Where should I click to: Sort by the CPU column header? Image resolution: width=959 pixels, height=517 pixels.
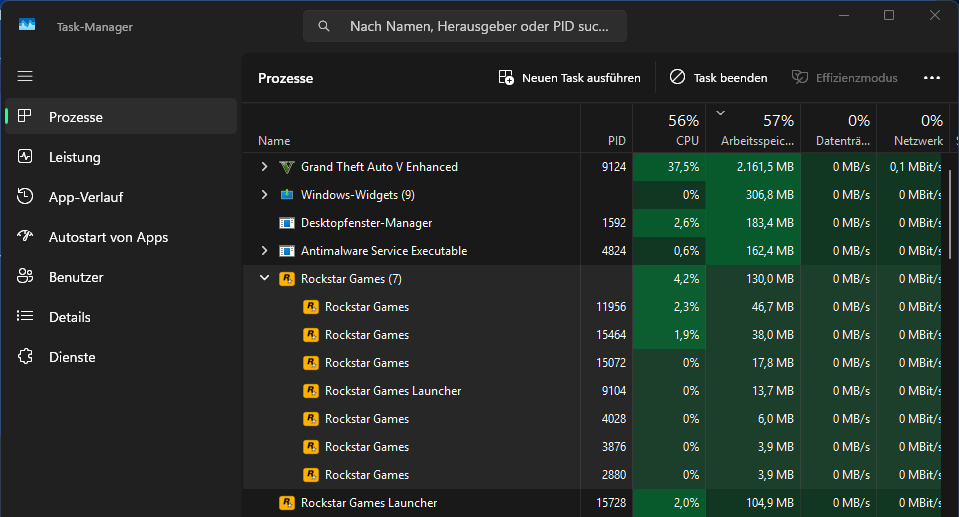[668, 129]
